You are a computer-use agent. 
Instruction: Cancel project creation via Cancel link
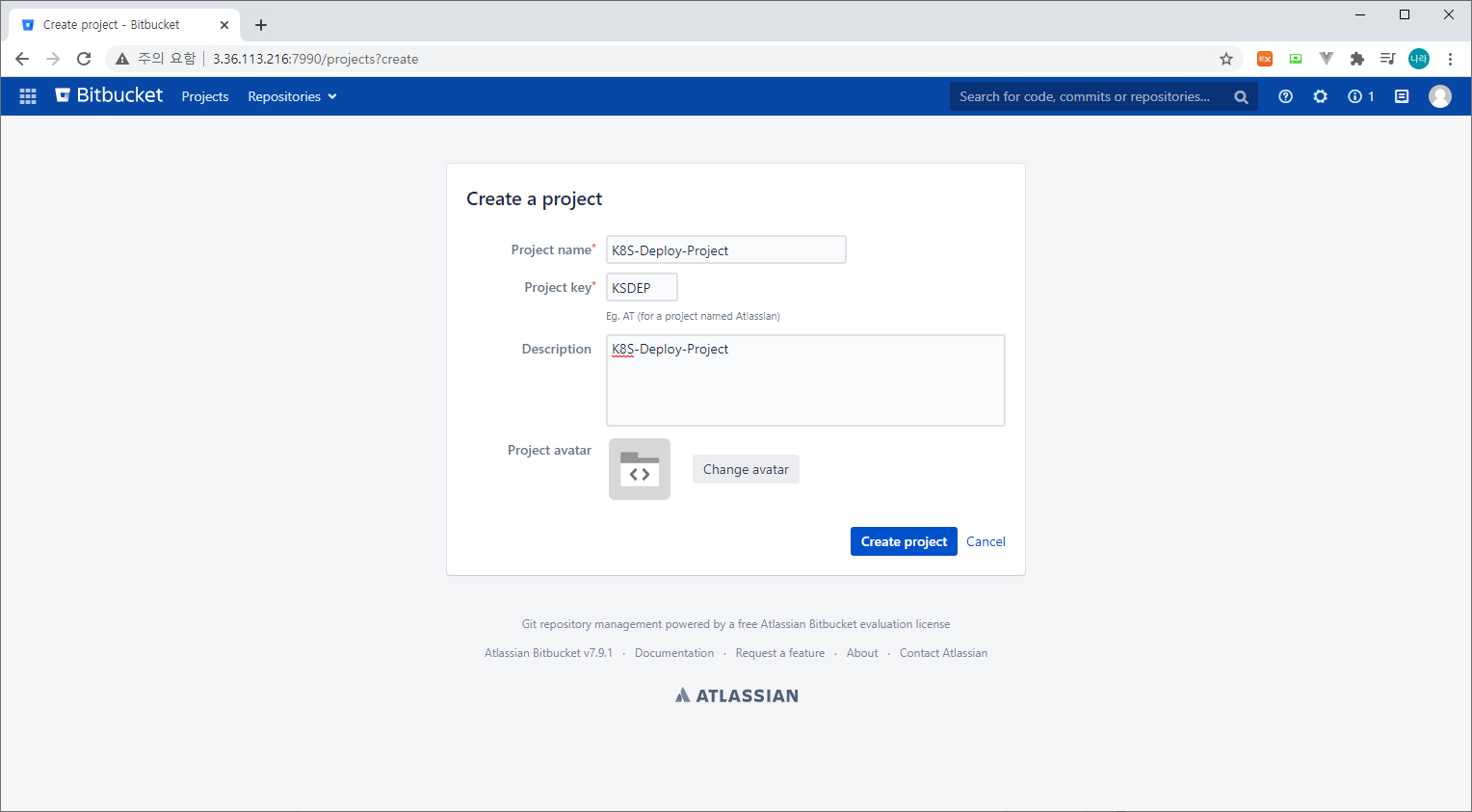986,541
